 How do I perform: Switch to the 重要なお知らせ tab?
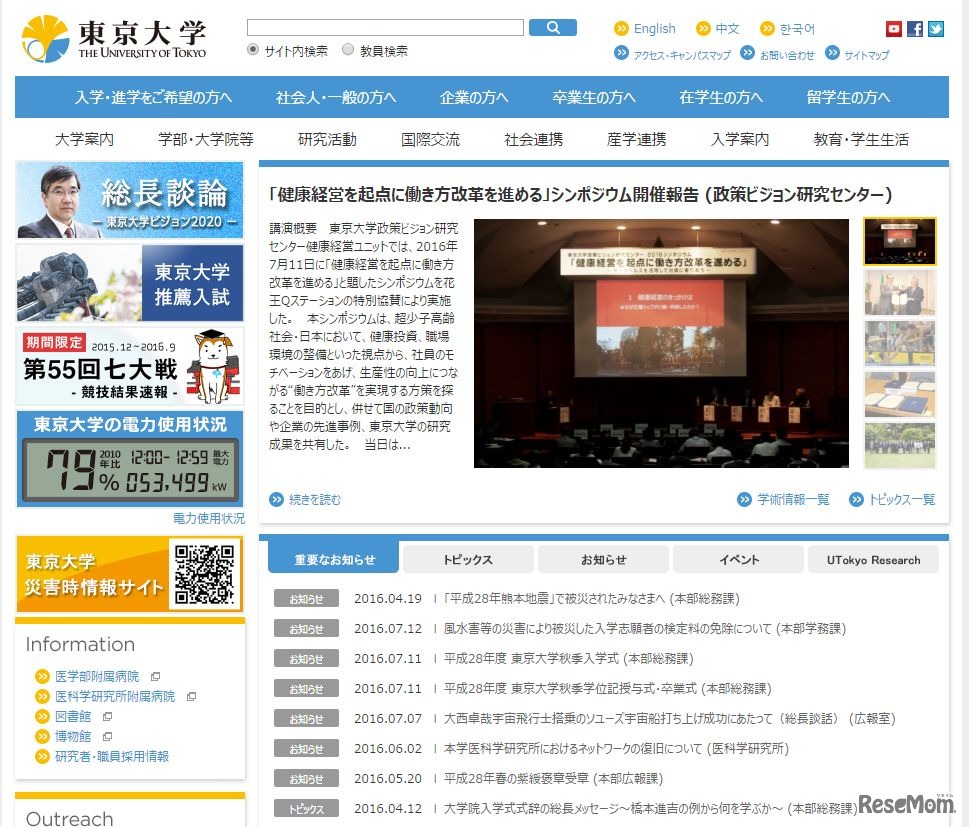334,558
